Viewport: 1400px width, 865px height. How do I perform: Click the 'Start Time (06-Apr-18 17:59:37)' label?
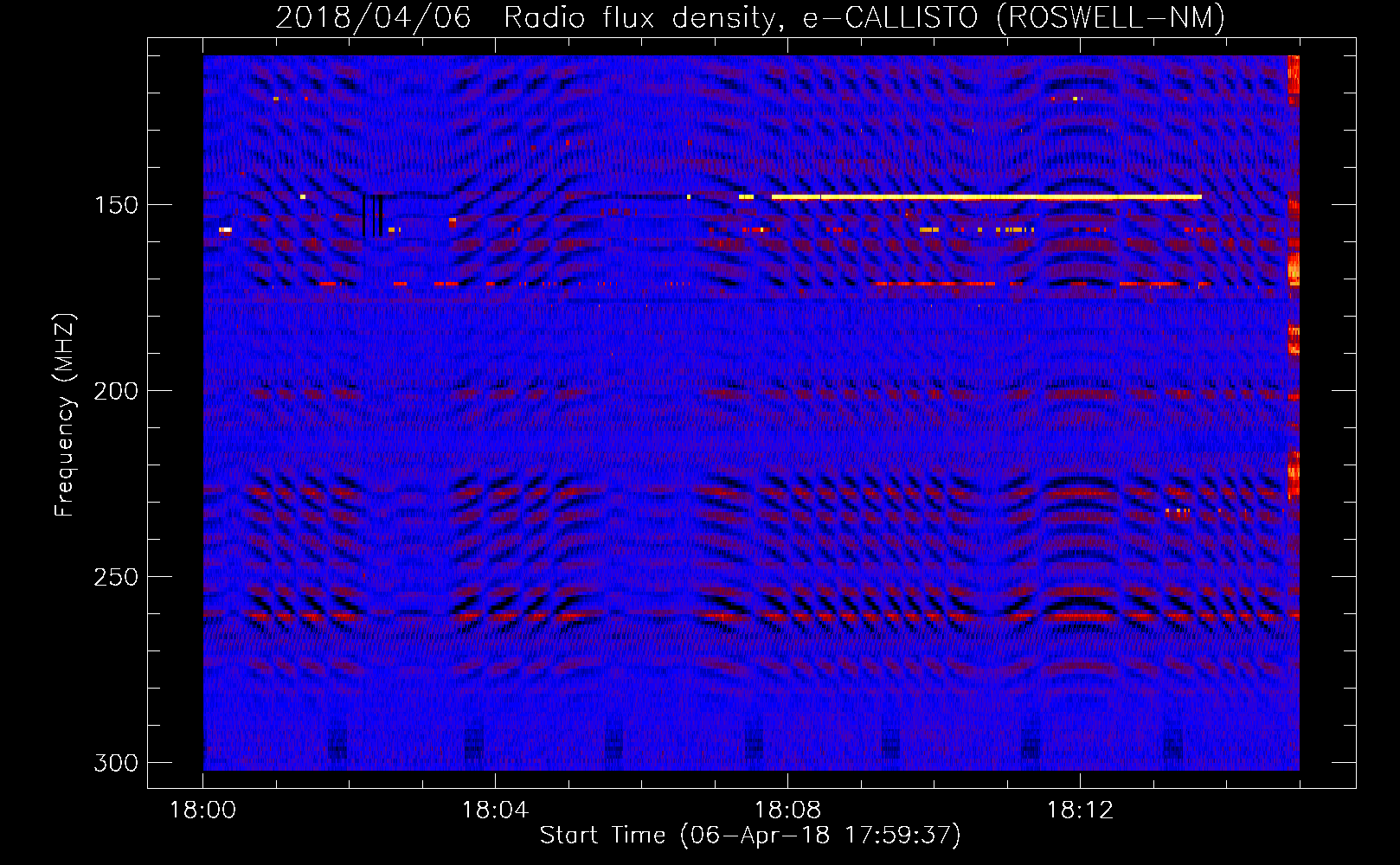point(750,836)
